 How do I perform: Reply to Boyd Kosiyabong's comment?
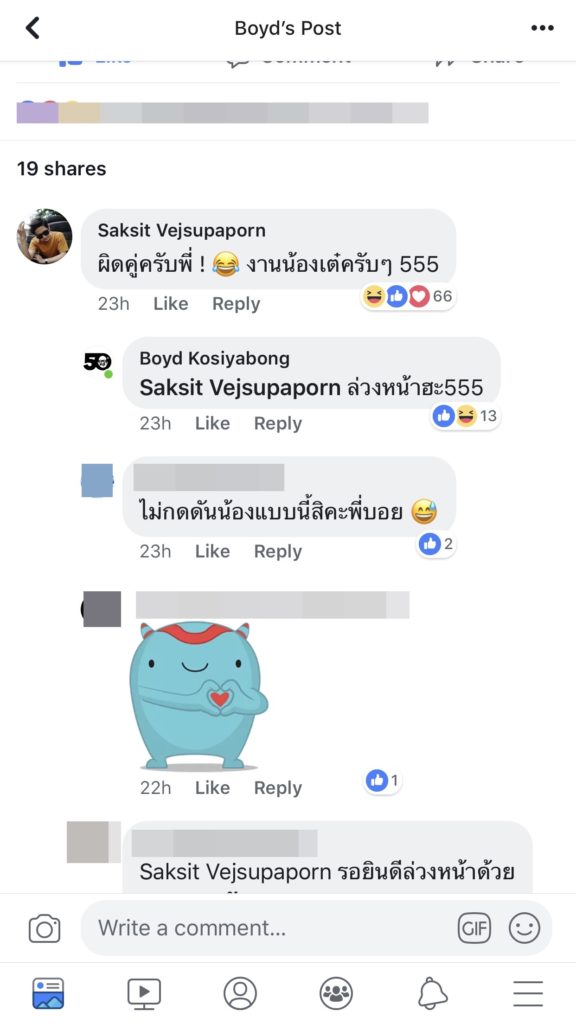click(x=278, y=423)
